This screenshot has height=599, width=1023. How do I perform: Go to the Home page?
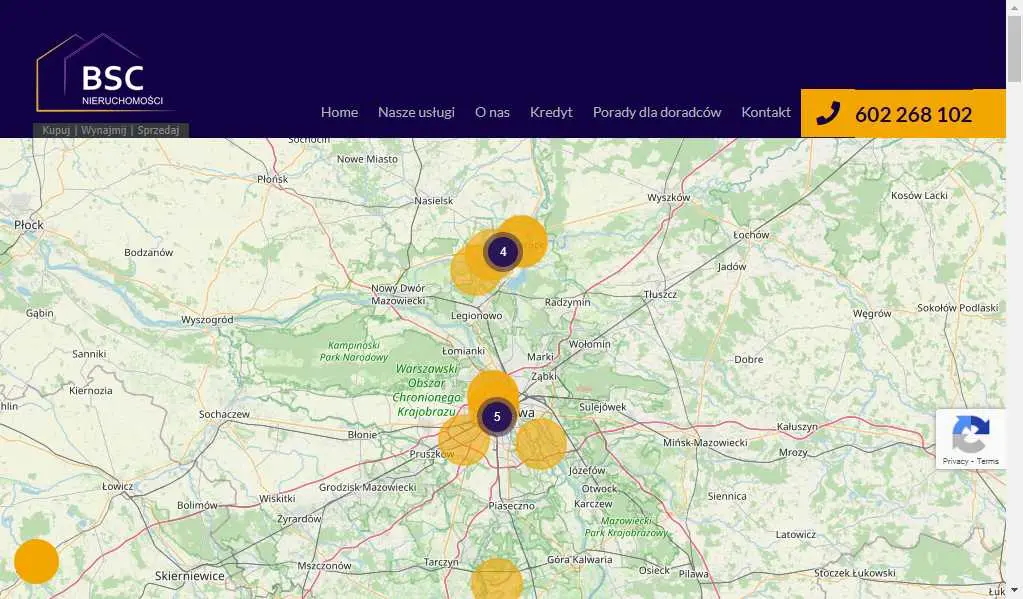[339, 112]
